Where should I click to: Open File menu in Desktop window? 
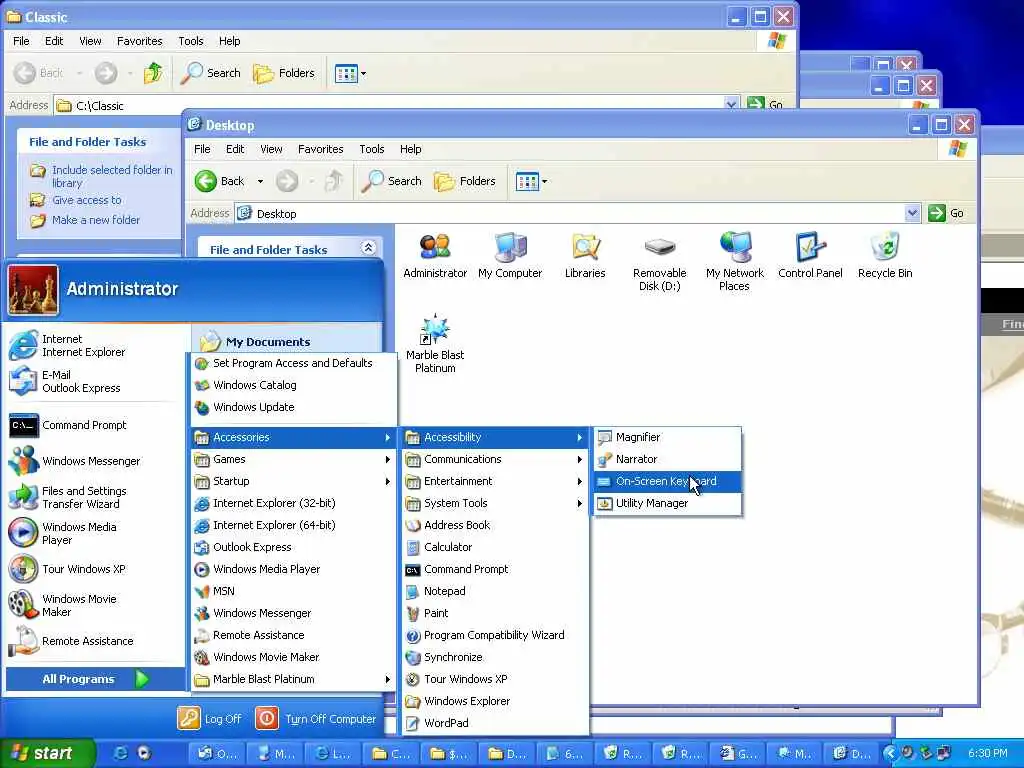[202, 149]
